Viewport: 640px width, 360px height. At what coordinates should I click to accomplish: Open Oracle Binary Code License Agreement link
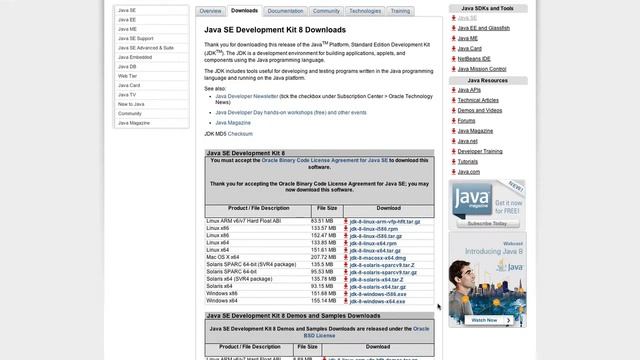[x=324, y=160]
